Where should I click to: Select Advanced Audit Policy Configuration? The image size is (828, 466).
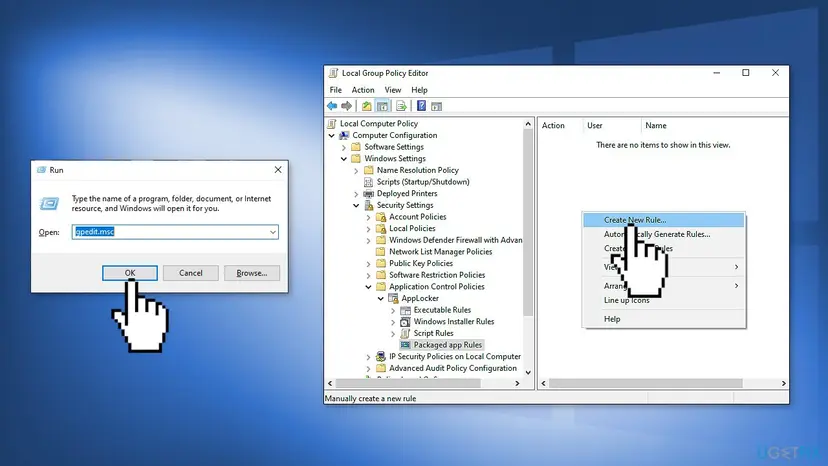(x=453, y=368)
